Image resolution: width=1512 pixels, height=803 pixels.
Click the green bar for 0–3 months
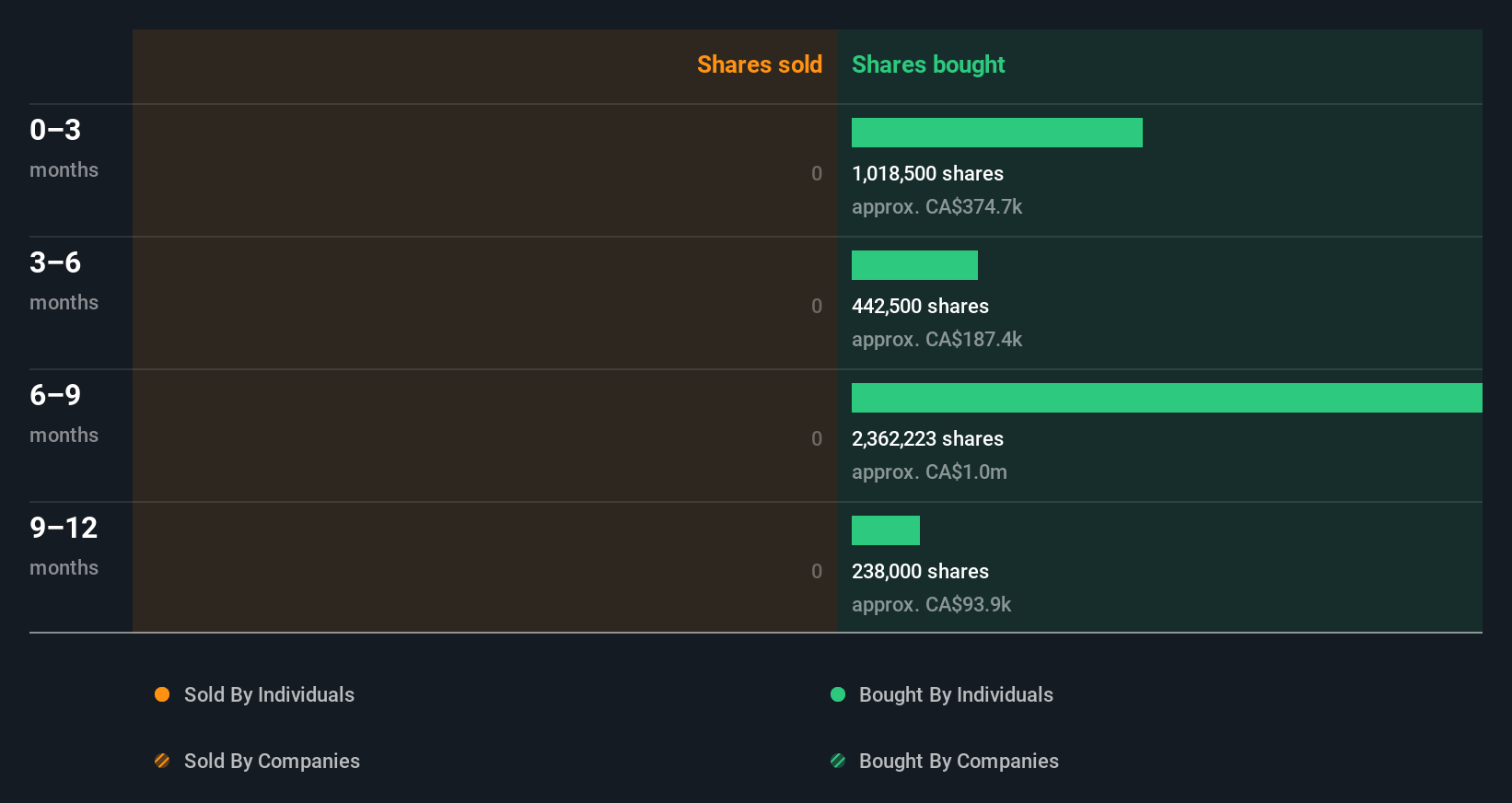[997, 133]
